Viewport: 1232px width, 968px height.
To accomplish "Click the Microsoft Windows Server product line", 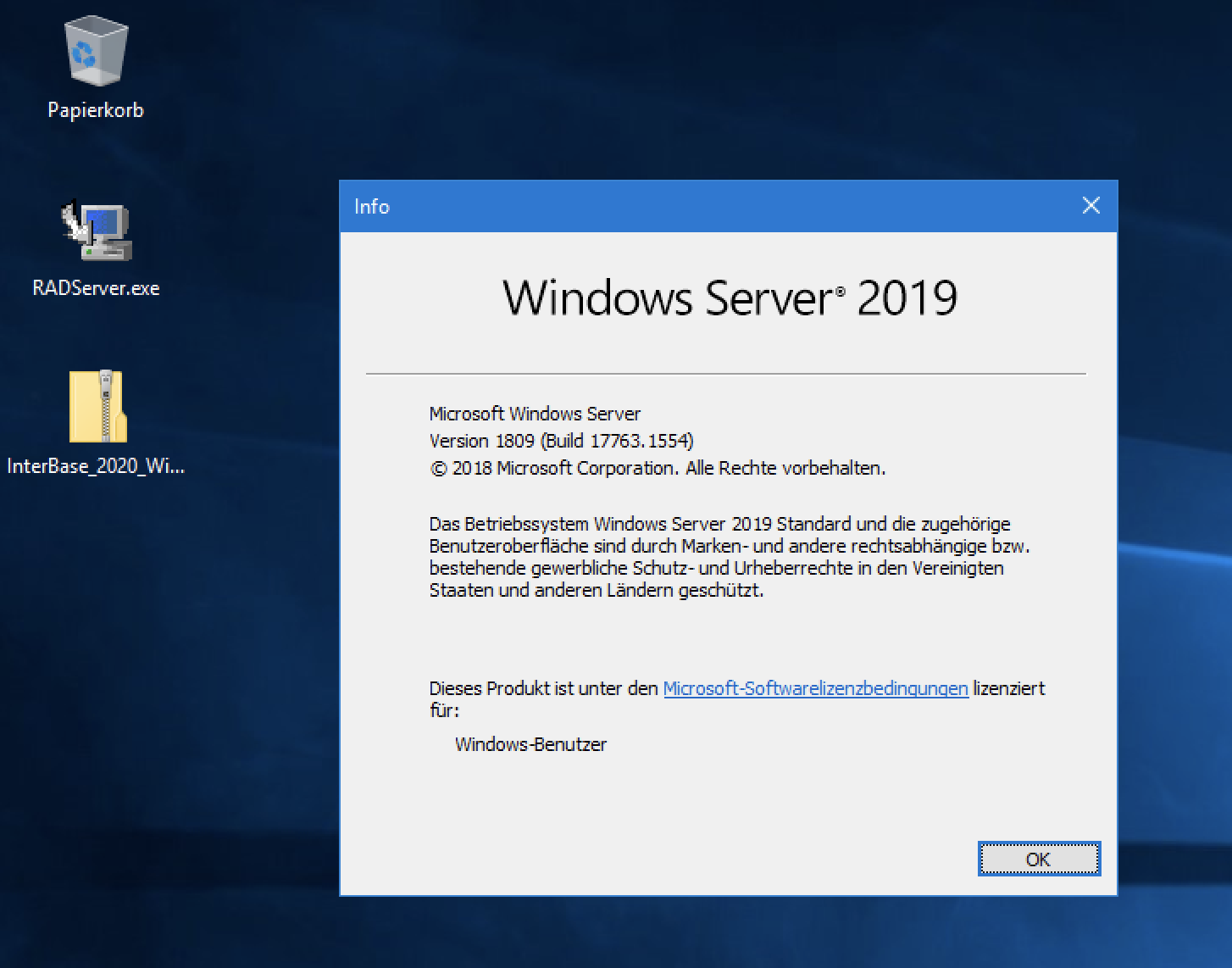I will coord(535,414).
